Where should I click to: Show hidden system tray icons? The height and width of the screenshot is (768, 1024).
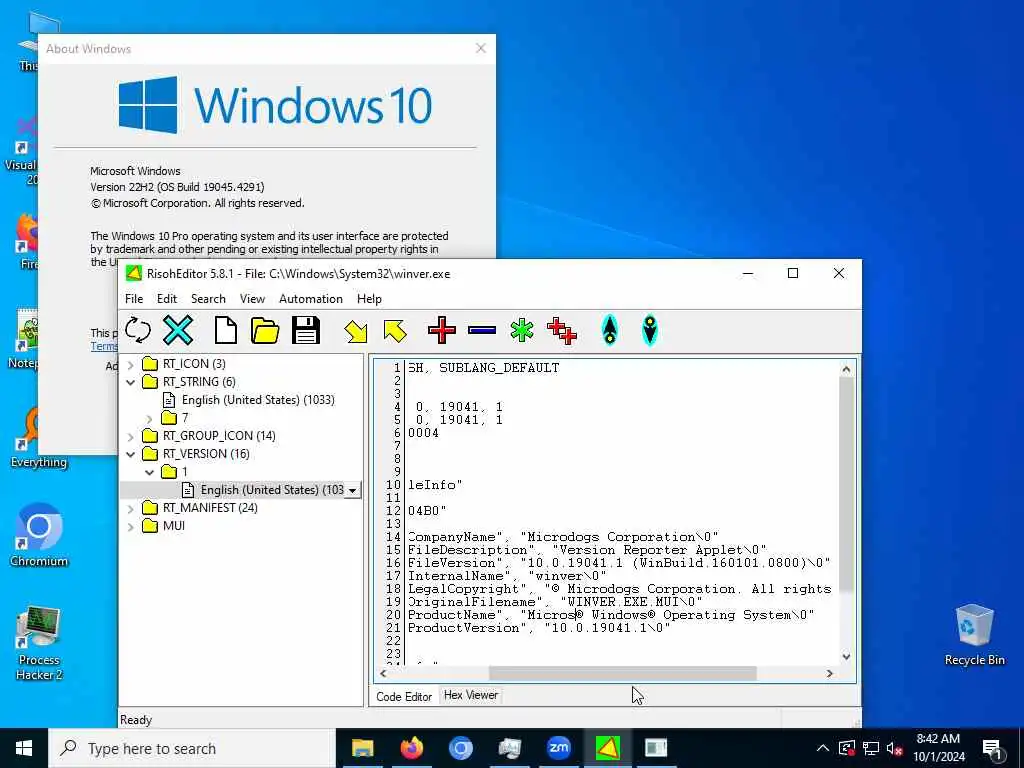tap(823, 748)
